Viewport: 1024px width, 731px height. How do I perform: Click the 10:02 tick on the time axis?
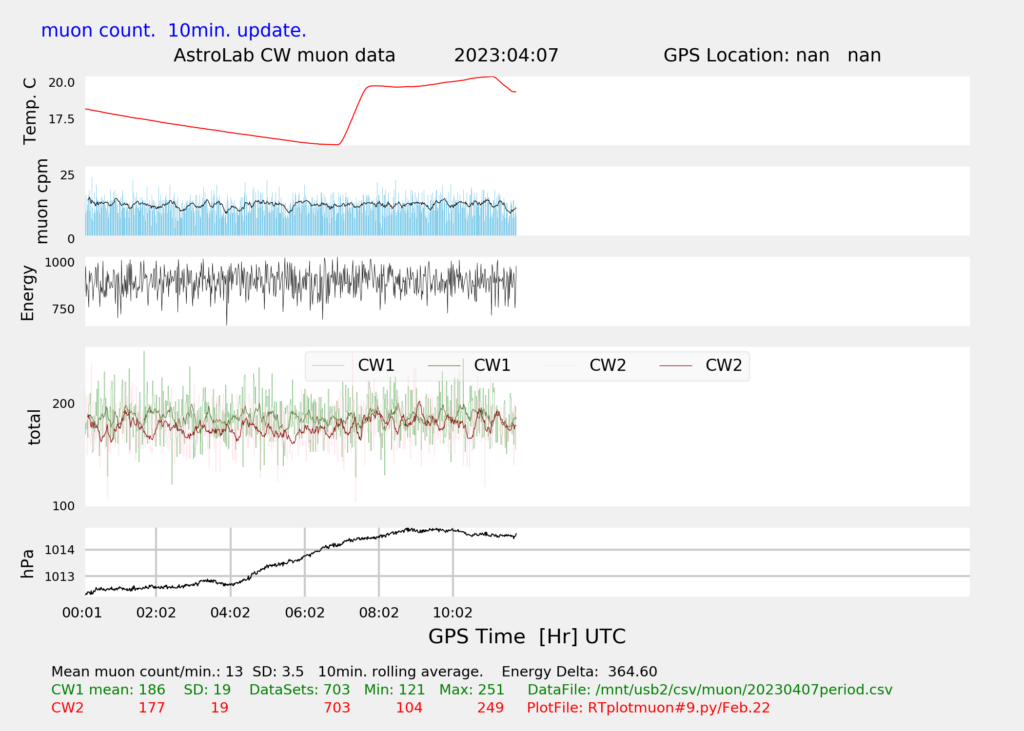[452, 612]
